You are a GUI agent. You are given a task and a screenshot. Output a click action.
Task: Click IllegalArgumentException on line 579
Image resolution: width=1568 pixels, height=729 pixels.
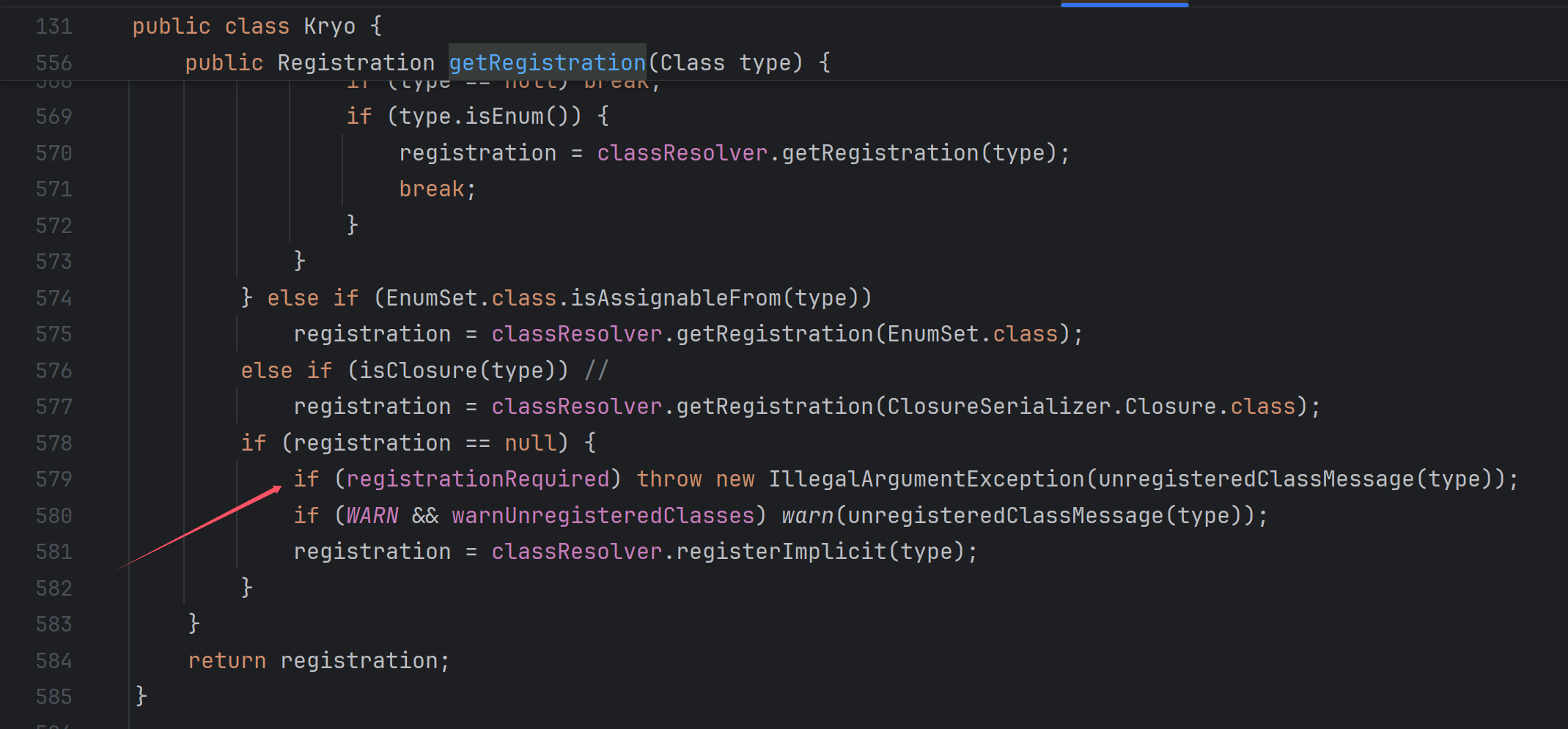click(927, 479)
